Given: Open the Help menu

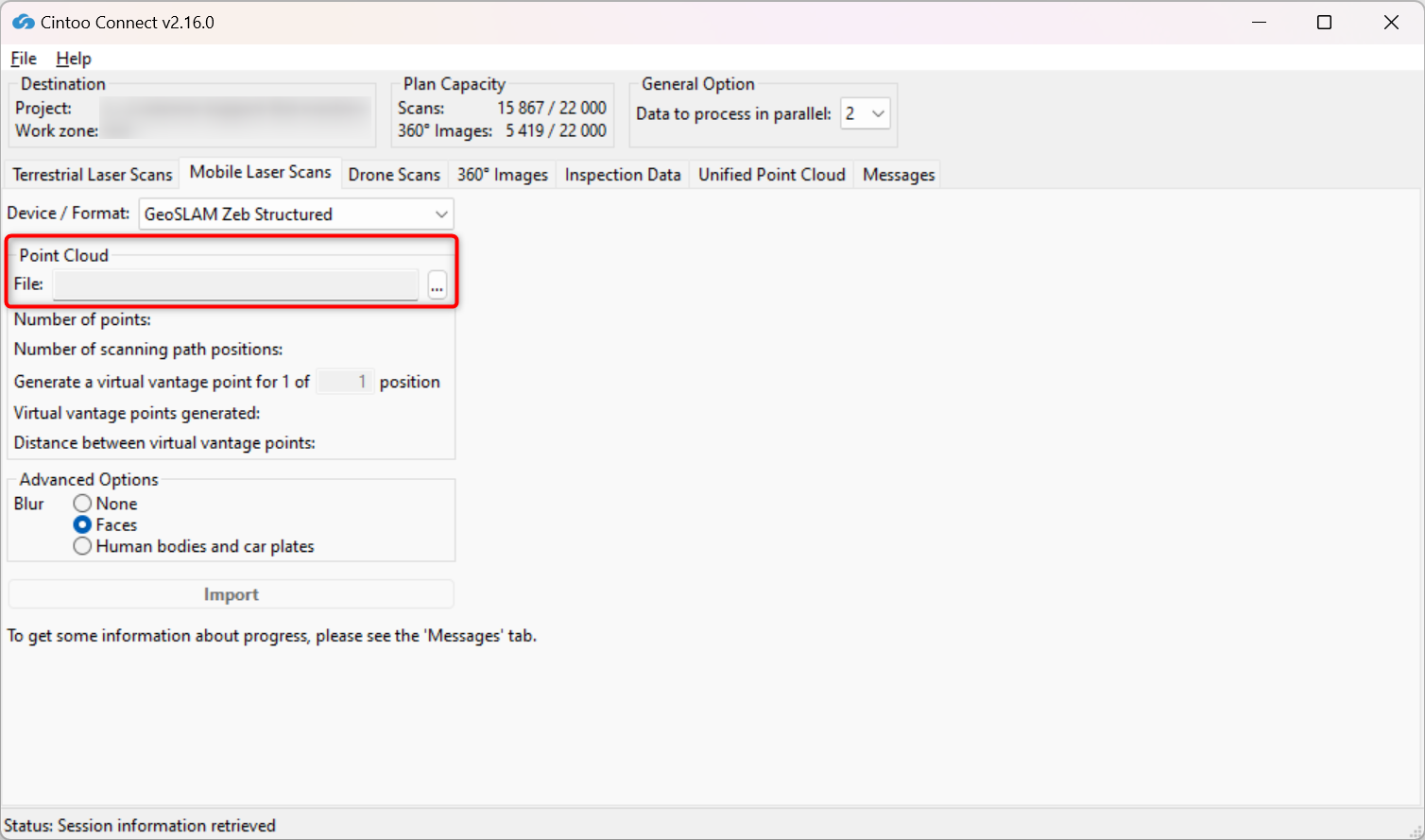Looking at the screenshot, I should [74, 59].
